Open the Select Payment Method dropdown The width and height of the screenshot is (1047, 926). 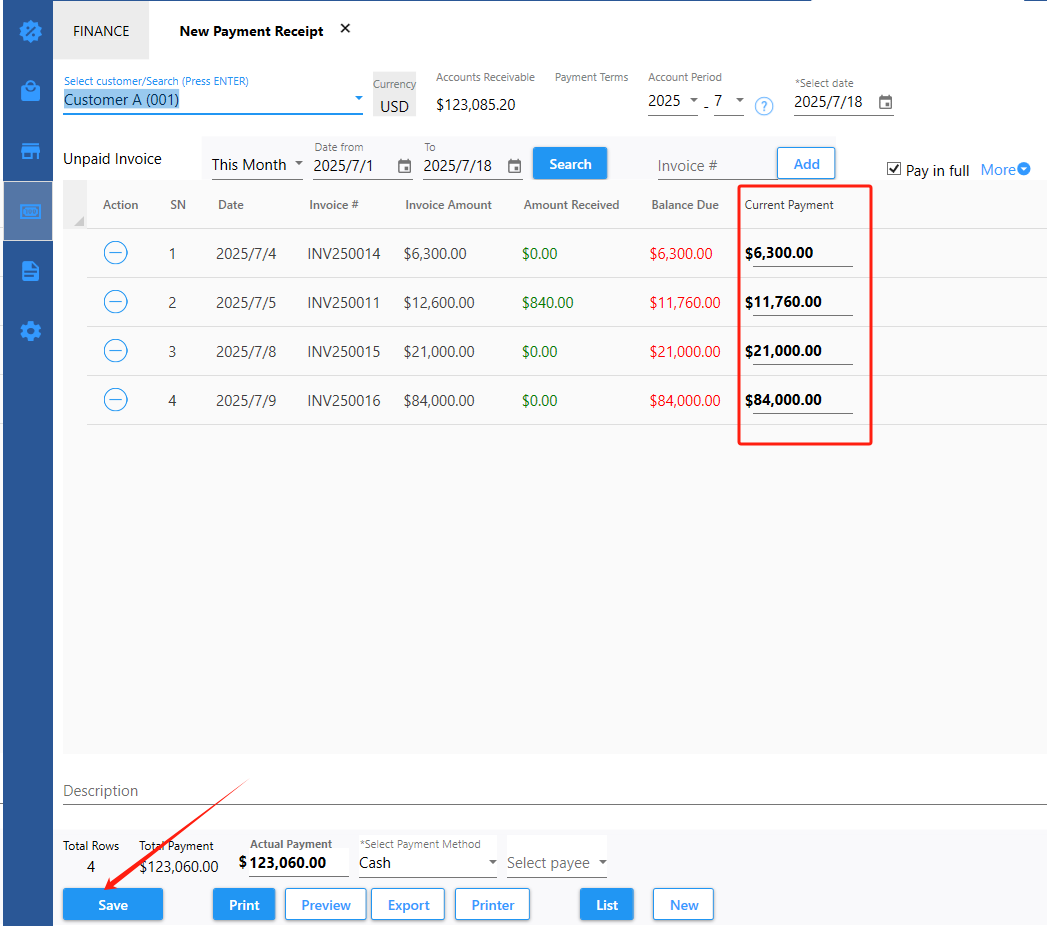[427, 863]
